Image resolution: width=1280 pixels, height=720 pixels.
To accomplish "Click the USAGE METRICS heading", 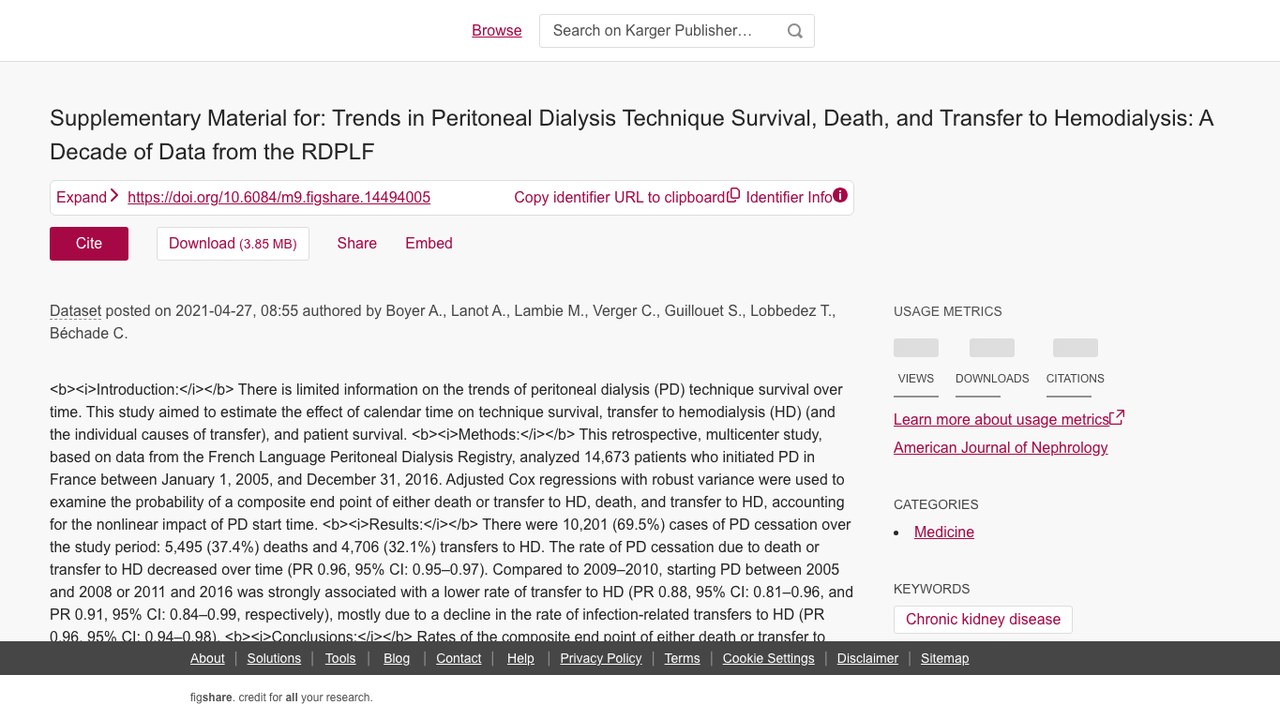I will click(948, 311).
